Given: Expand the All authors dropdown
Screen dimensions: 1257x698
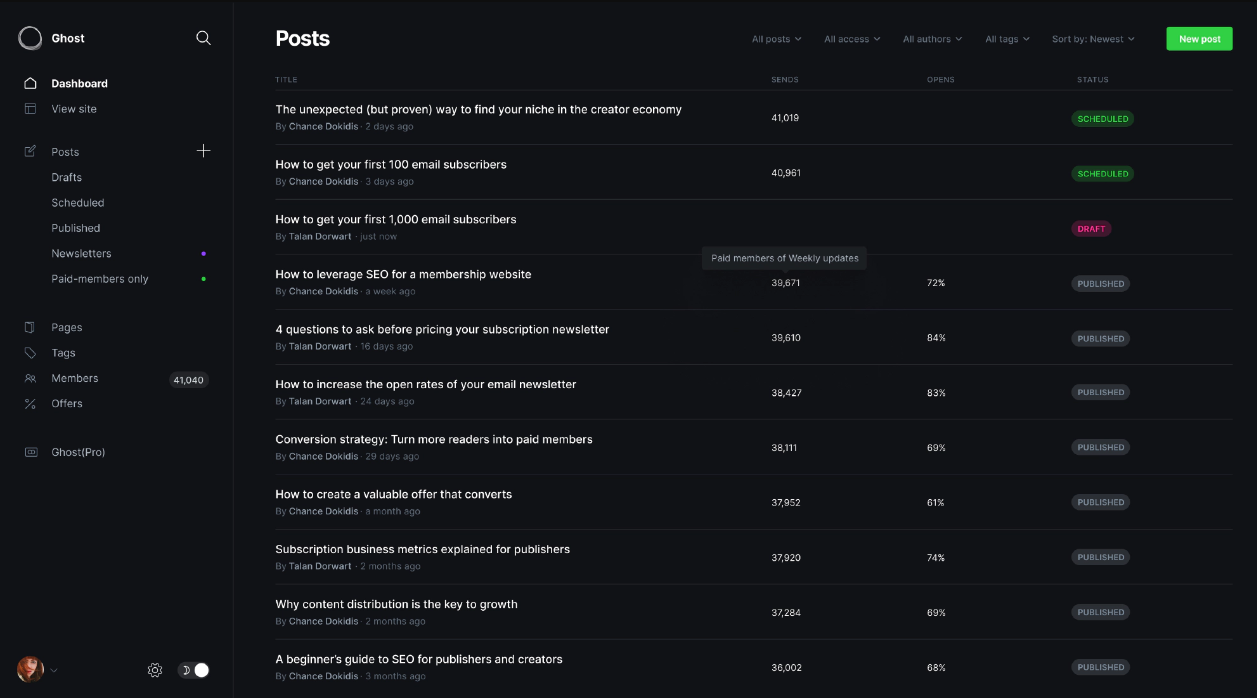Looking at the screenshot, I should [931, 39].
